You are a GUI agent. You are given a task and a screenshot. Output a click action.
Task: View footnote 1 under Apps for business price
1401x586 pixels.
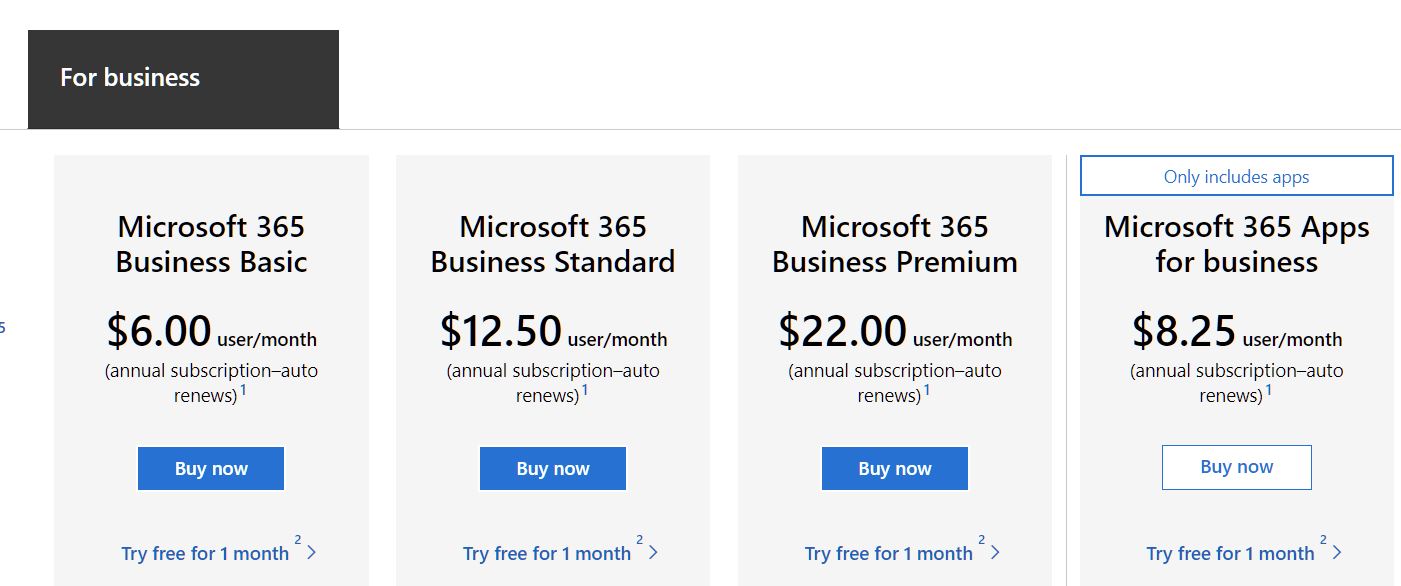1269,390
